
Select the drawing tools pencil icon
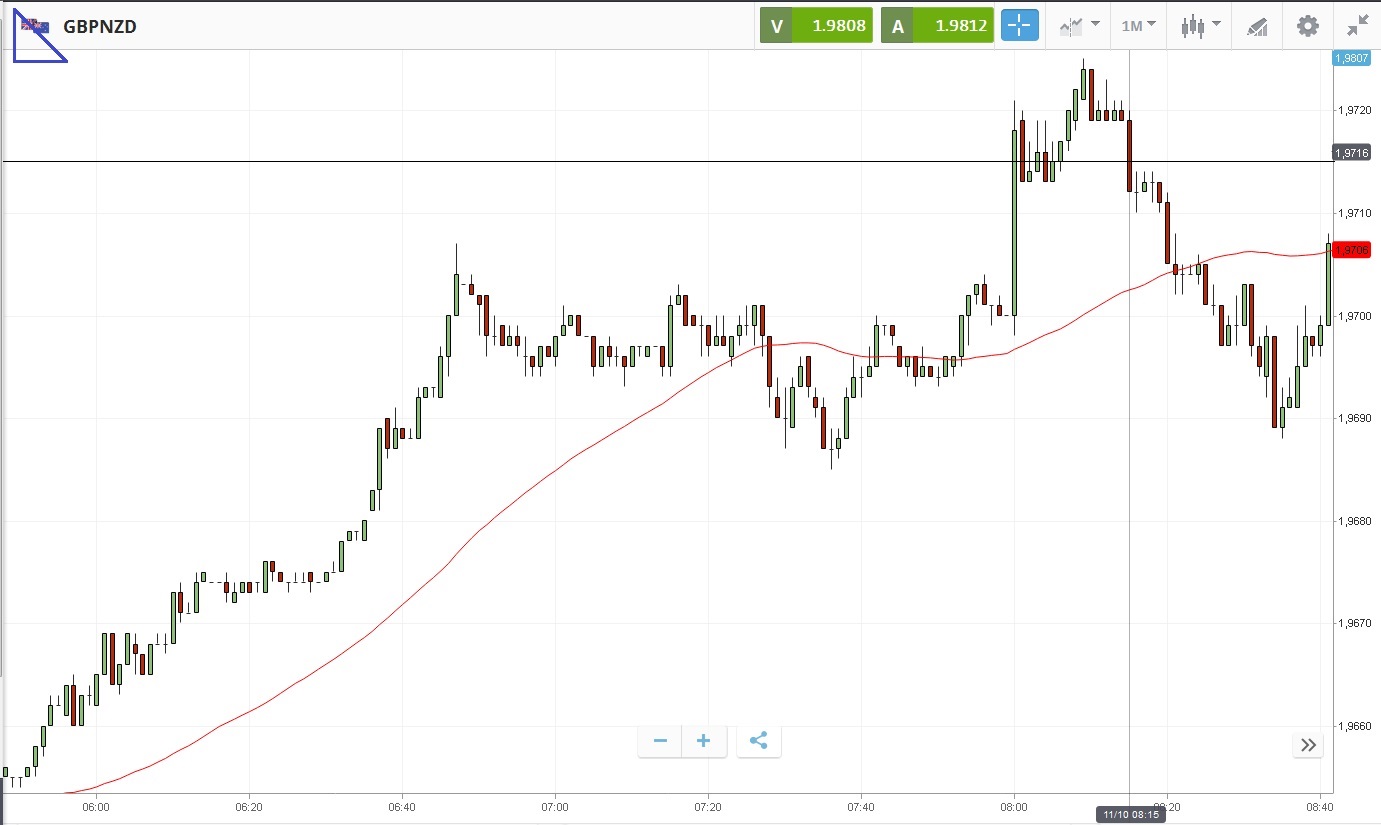[x=1257, y=27]
